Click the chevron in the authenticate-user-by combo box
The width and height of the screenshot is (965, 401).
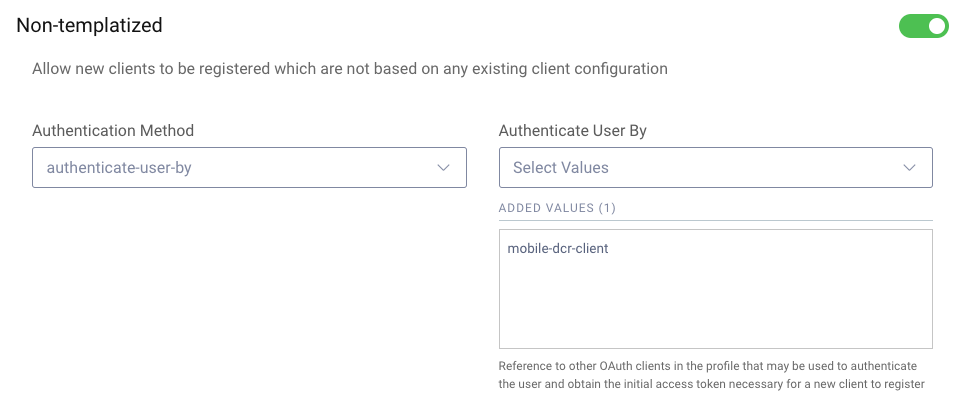coord(444,168)
